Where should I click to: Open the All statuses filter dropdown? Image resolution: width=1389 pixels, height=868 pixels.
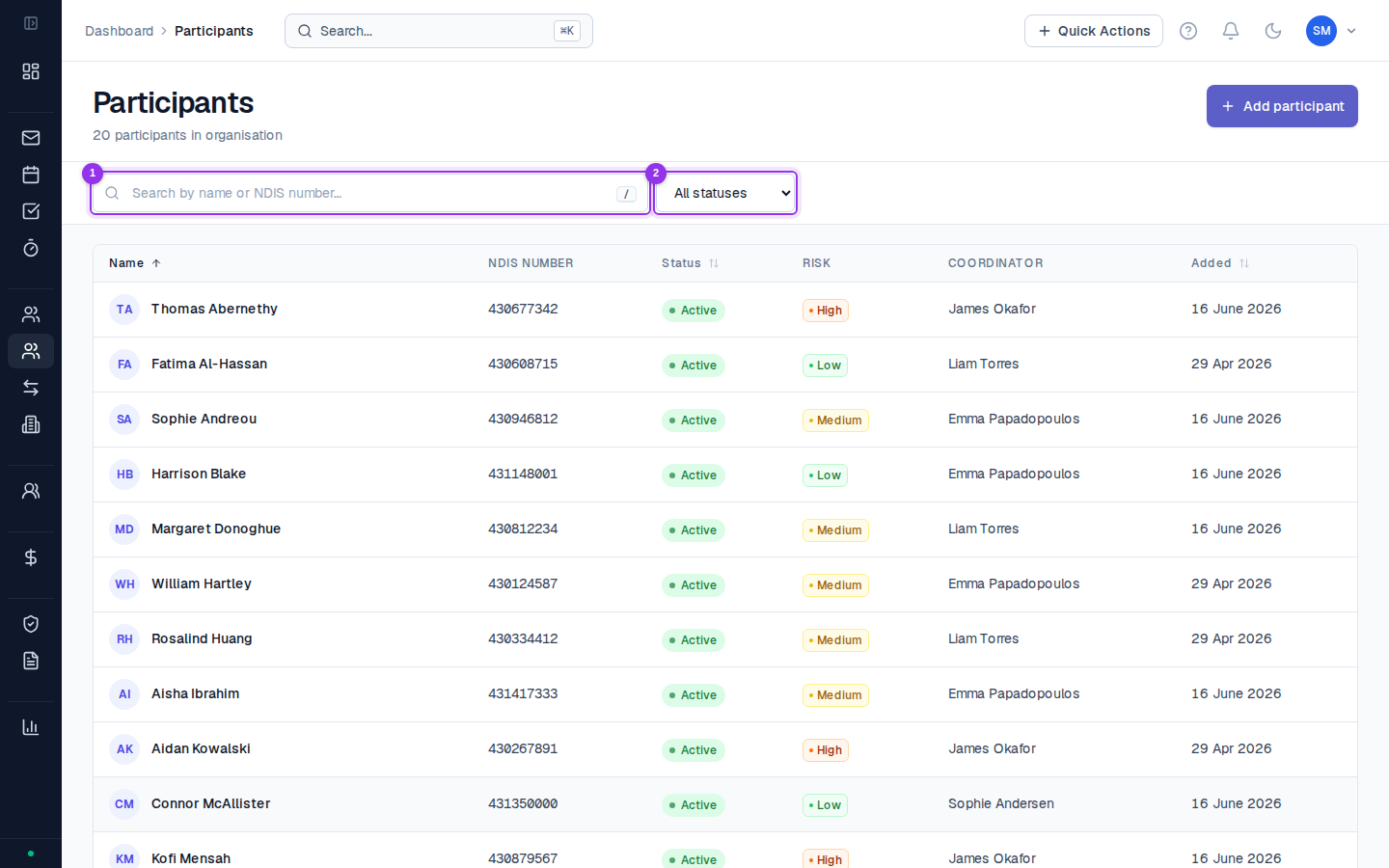(x=725, y=193)
